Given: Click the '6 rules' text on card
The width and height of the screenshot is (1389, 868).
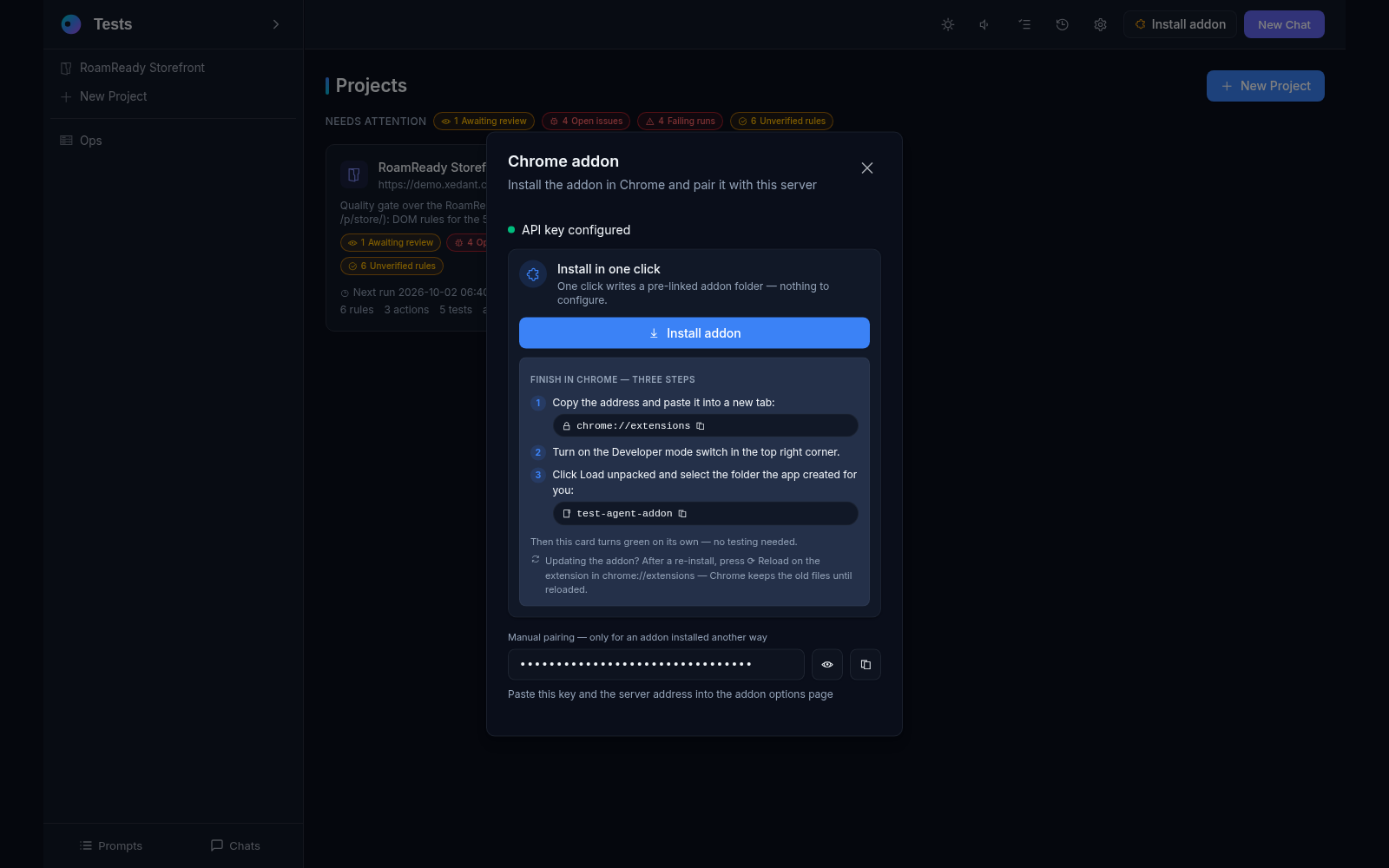Looking at the screenshot, I should coord(357,310).
